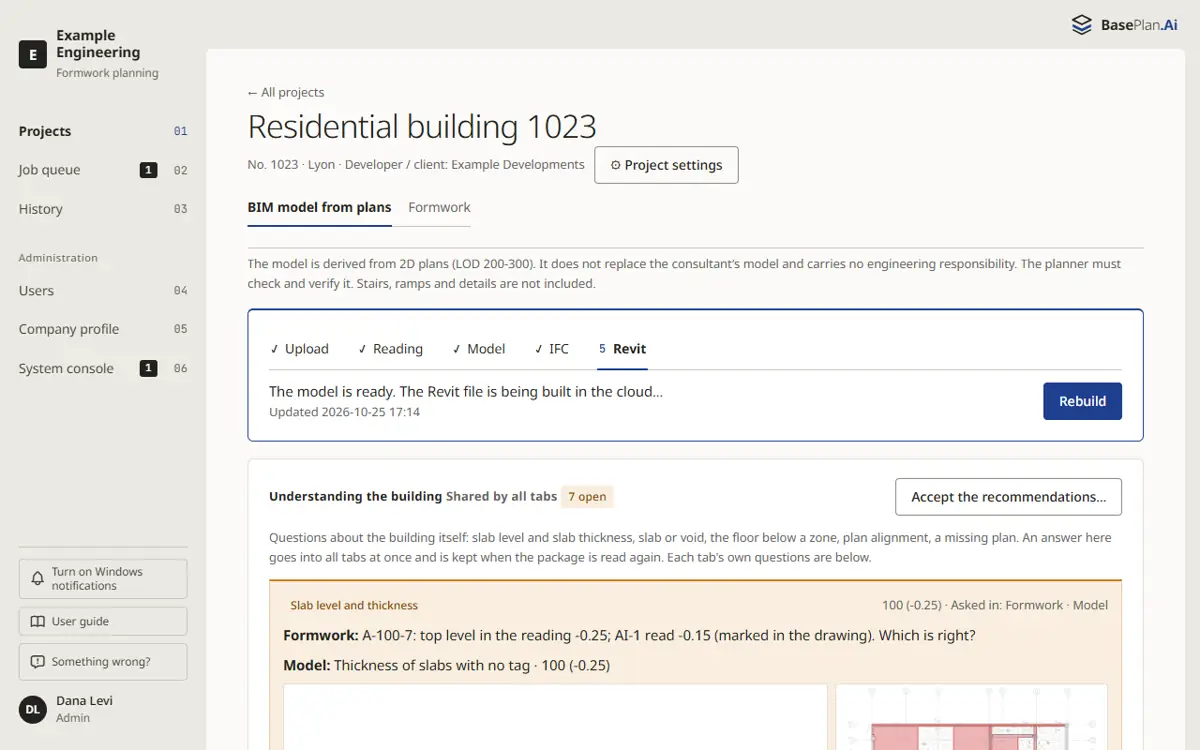Click the Shared by all tabs label
This screenshot has height=750, width=1200.
(501, 497)
